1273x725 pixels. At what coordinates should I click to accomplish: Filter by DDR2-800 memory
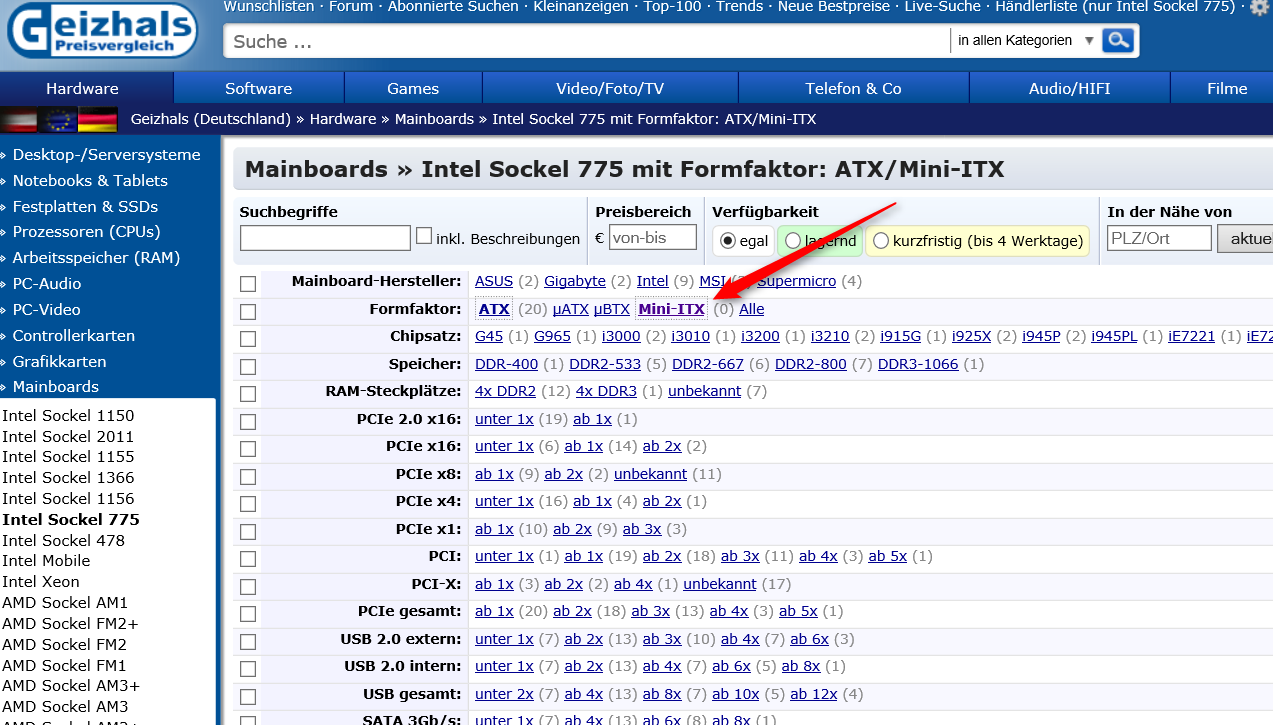tap(808, 364)
